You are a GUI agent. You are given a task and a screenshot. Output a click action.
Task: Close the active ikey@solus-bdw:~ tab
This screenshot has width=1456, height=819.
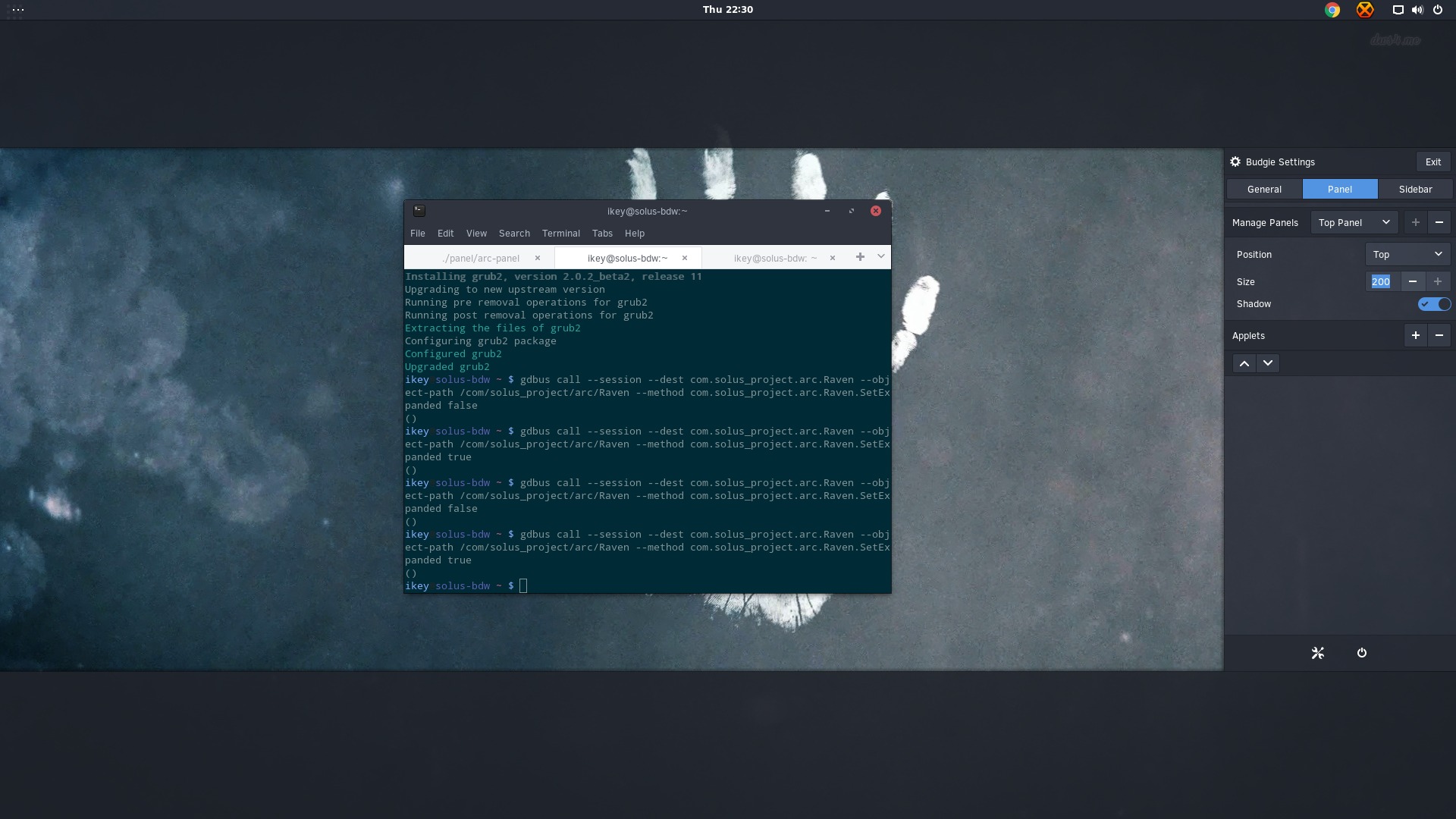685,258
